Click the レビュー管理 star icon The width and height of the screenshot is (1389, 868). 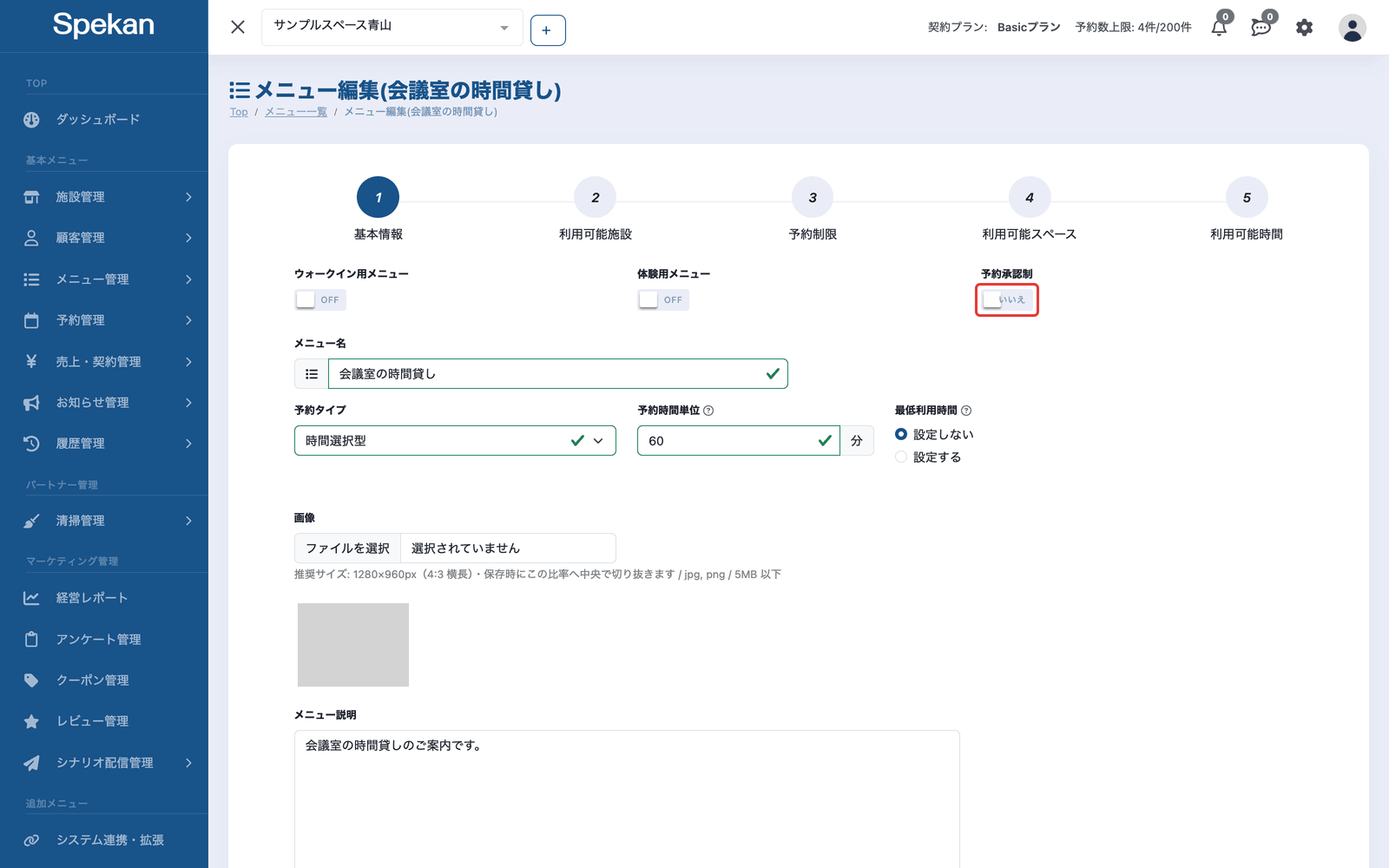click(x=31, y=721)
